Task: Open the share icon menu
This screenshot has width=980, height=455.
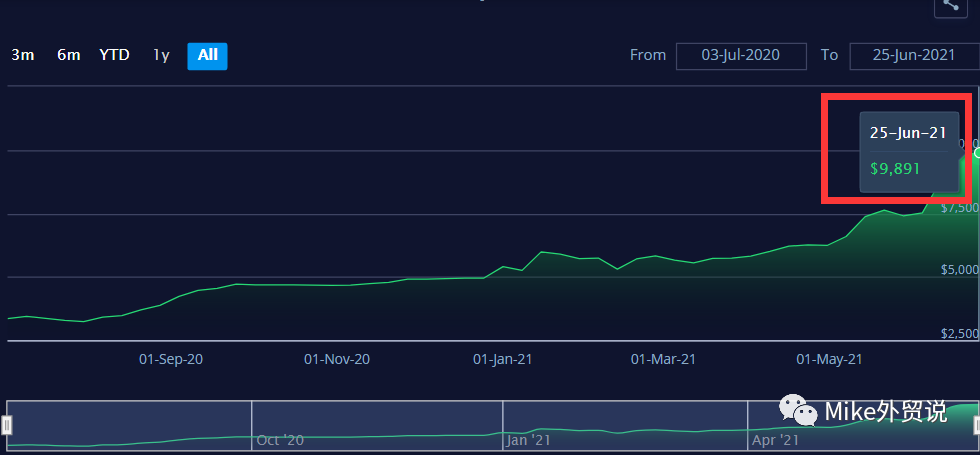Action: pos(951,5)
